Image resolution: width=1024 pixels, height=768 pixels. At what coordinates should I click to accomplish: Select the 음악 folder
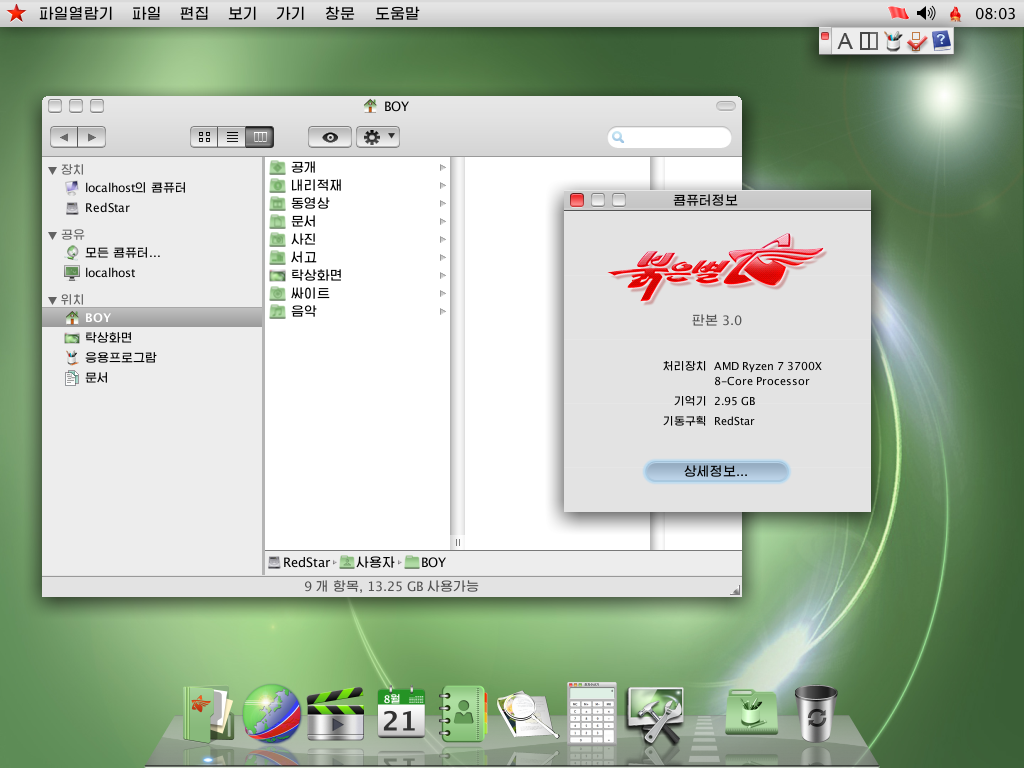pos(357,311)
